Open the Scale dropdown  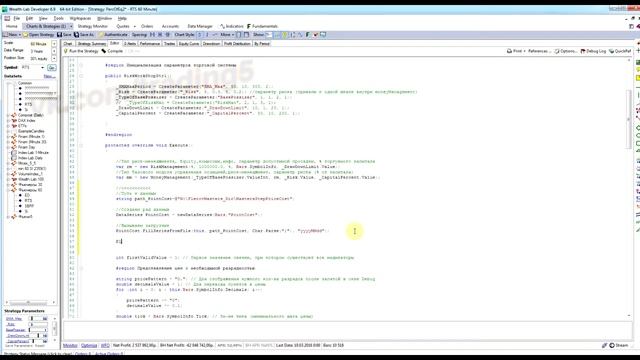54,44
